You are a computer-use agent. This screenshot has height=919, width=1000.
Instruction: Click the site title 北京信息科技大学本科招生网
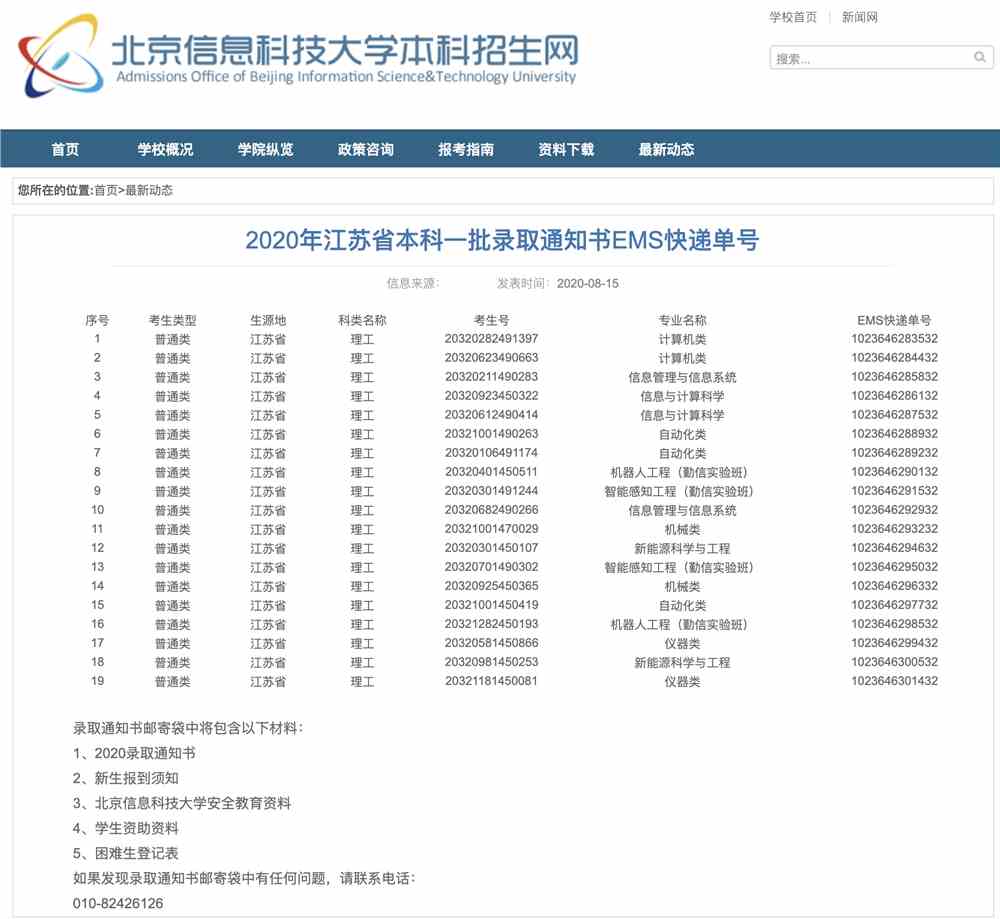coord(345,50)
